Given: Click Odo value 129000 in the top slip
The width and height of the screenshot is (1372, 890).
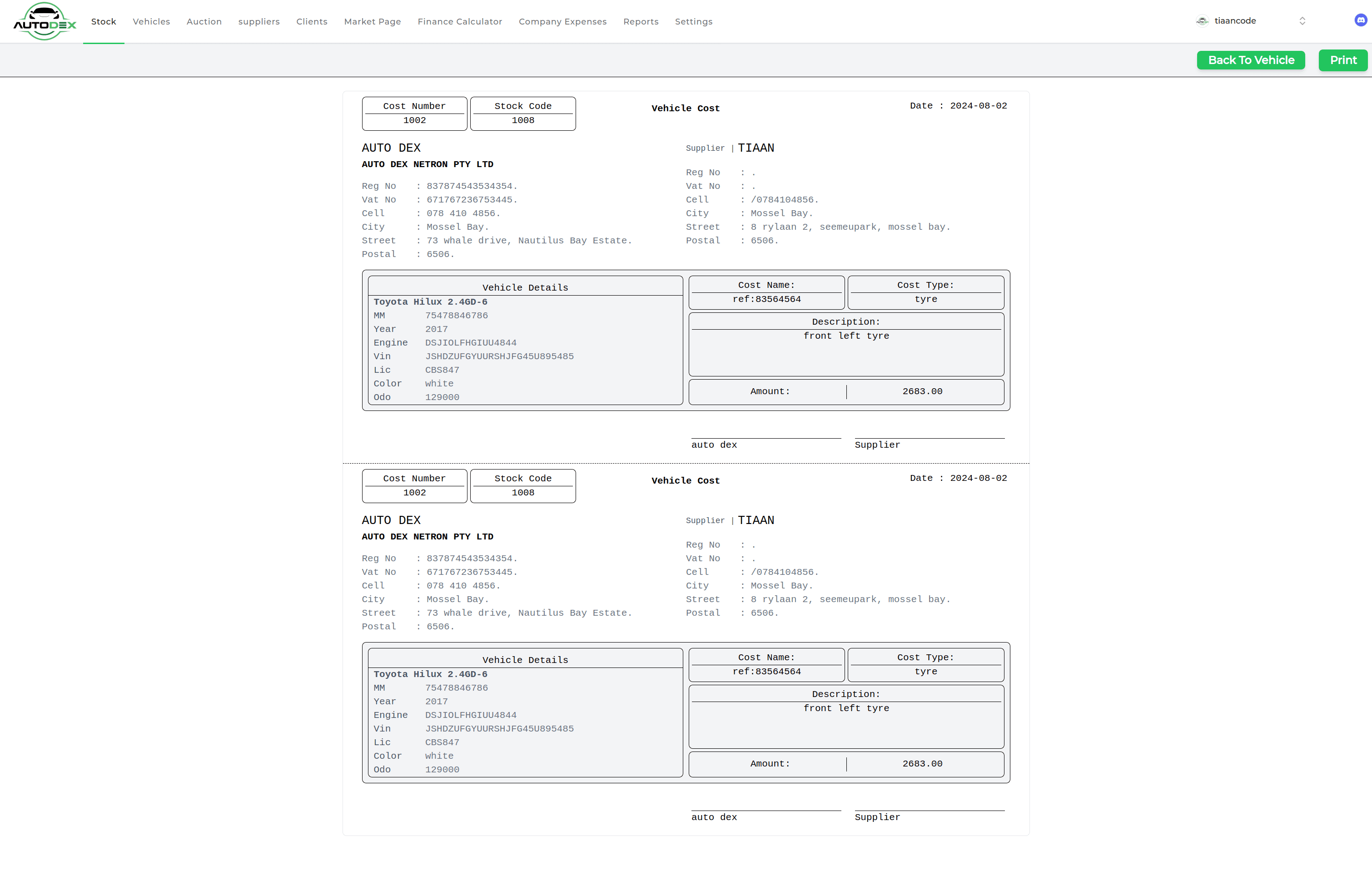Looking at the screenshot, I should click(x=442, y=397).
